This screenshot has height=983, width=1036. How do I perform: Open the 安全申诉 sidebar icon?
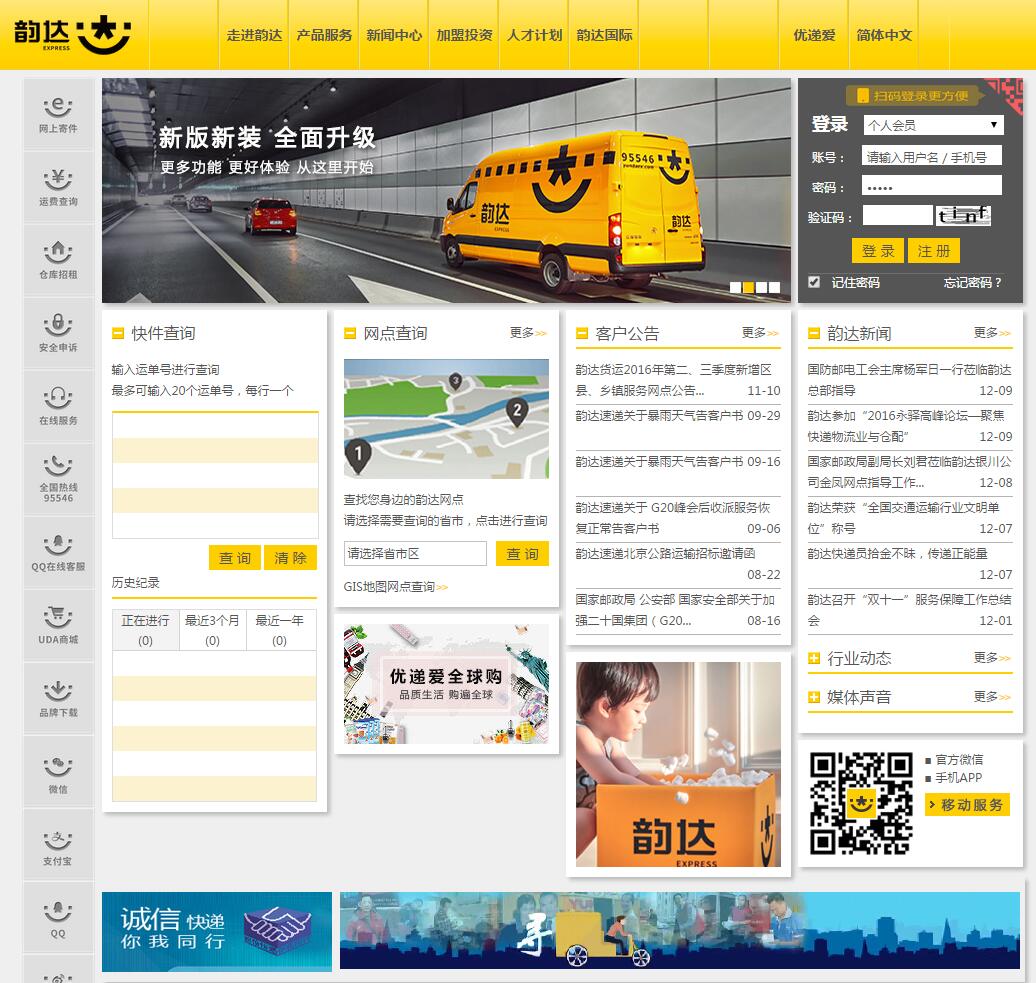click(x=58, y=333)
